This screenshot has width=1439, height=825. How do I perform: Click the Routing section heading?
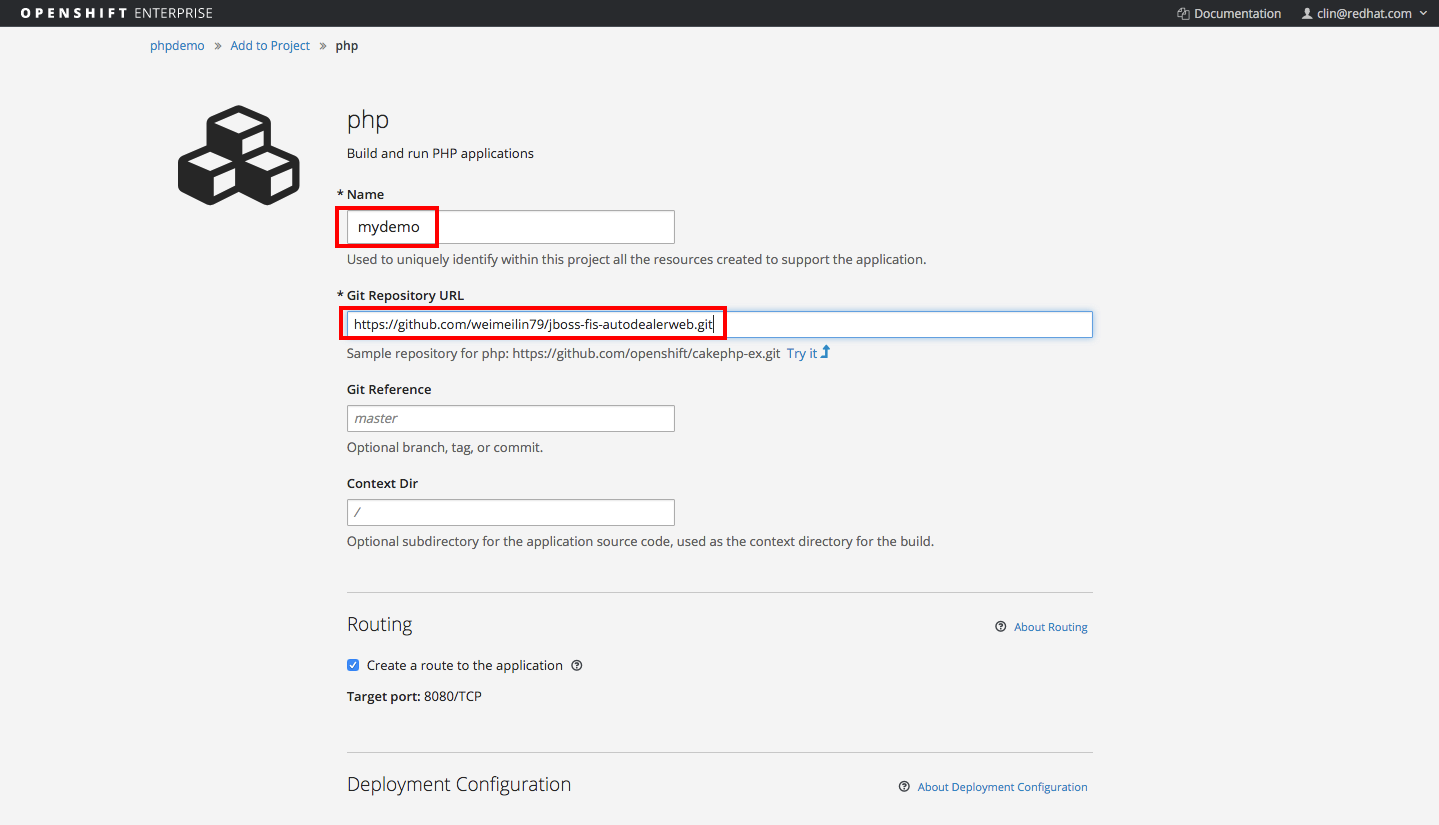379,625
